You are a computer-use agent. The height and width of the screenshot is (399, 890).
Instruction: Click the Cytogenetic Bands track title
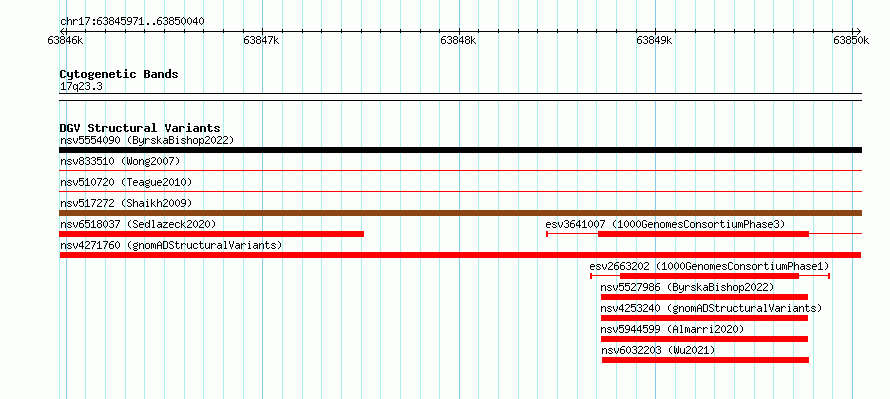[x=119, y=74]
